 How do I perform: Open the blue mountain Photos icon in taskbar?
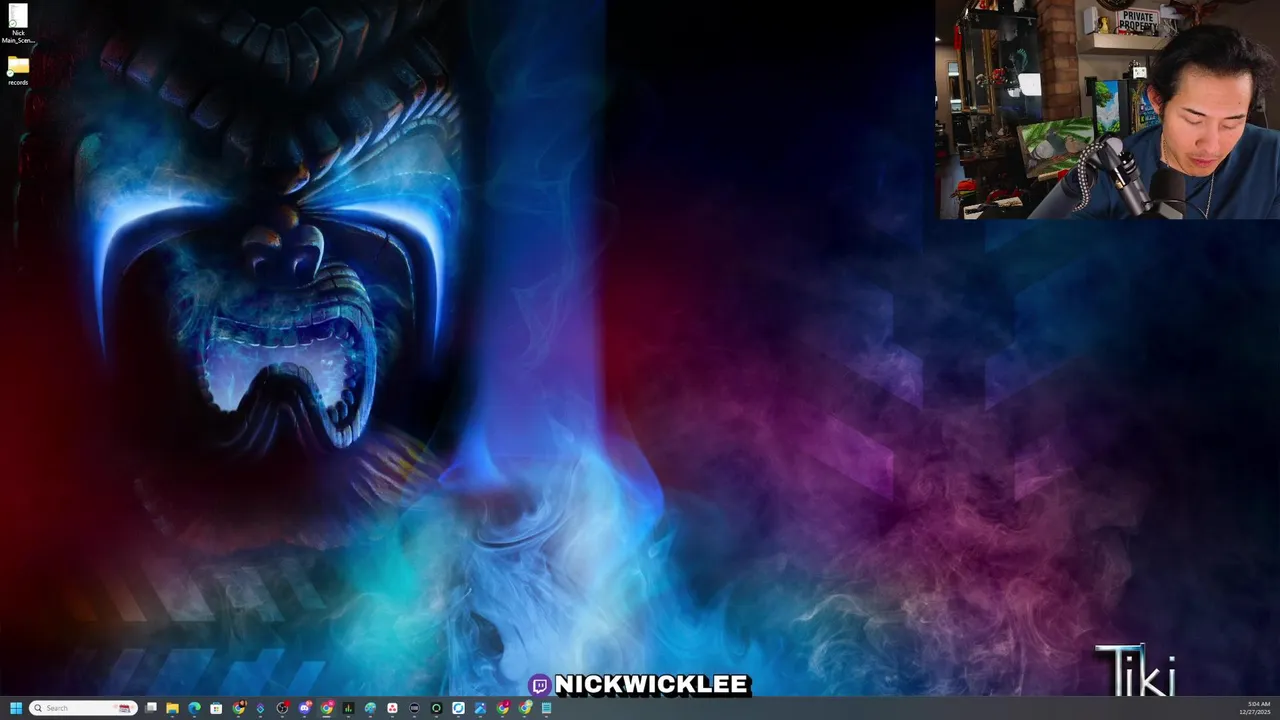point(480,708)
